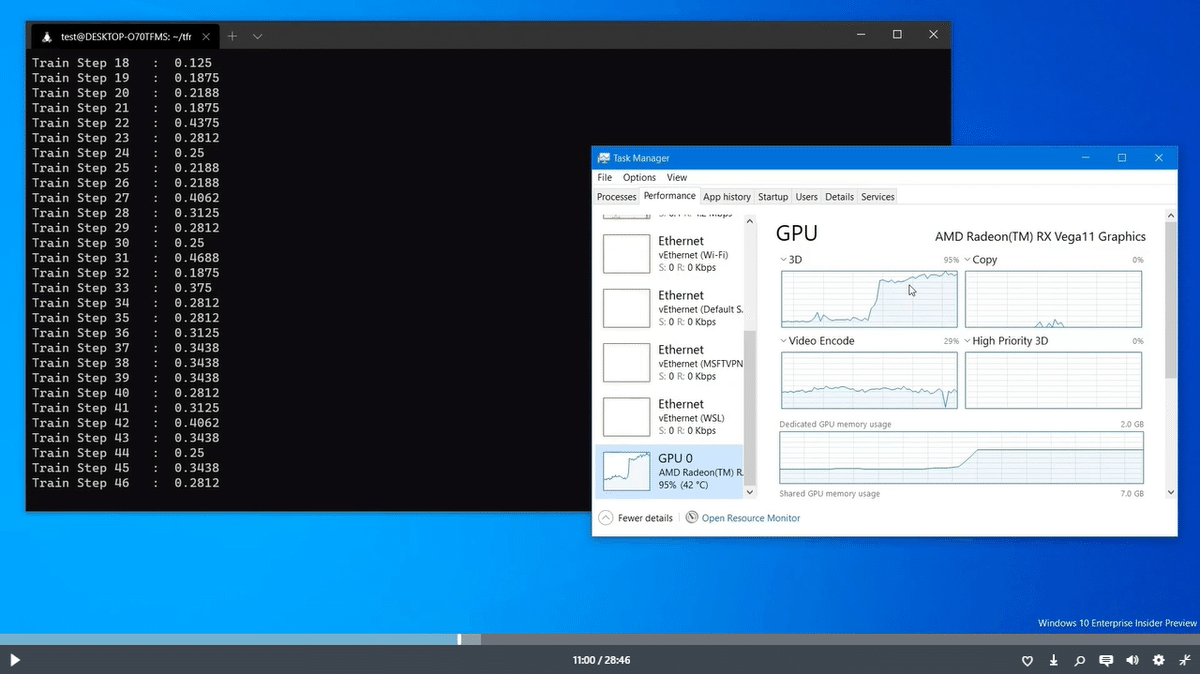Exit fullscreen mode in player
The height and width of the screenshot is (674, 1200).
1184,660
